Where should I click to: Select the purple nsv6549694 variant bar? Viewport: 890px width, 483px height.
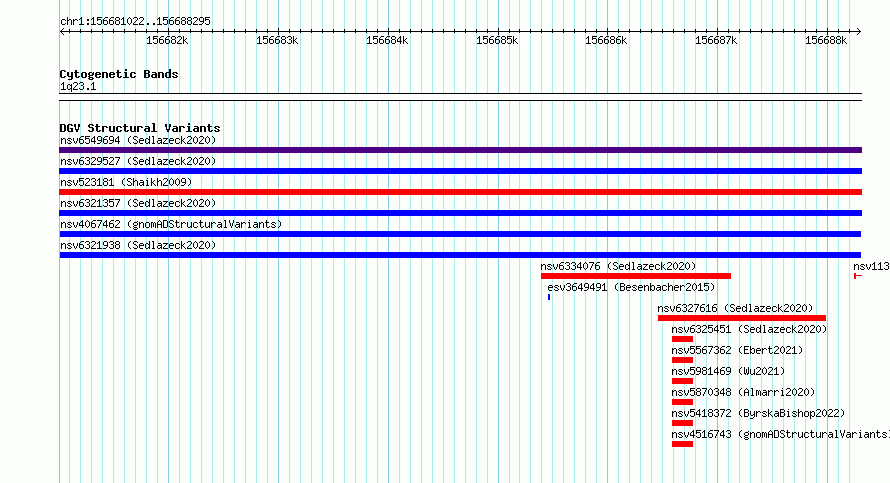click(x=460, y=150)
